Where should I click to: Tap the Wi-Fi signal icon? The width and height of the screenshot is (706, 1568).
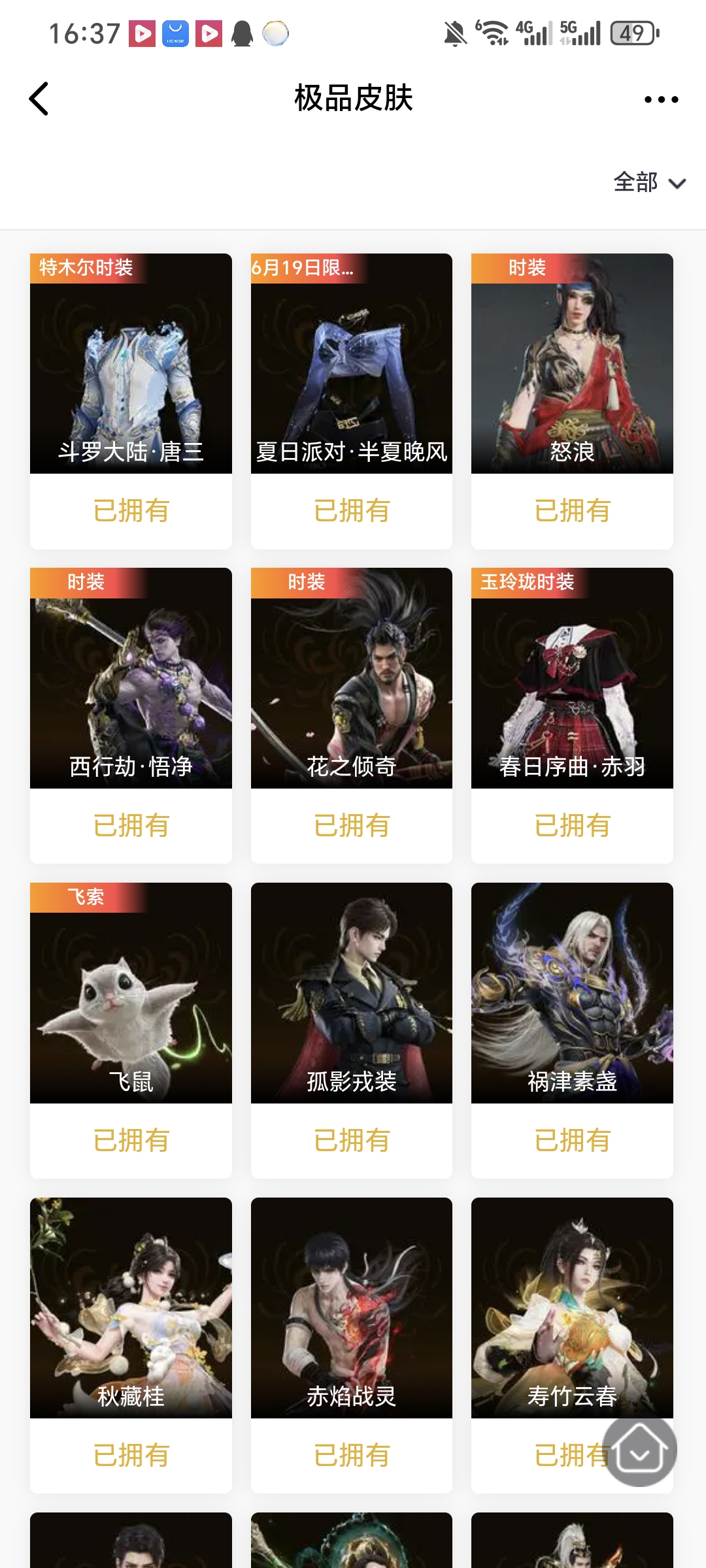pos(492,33)
